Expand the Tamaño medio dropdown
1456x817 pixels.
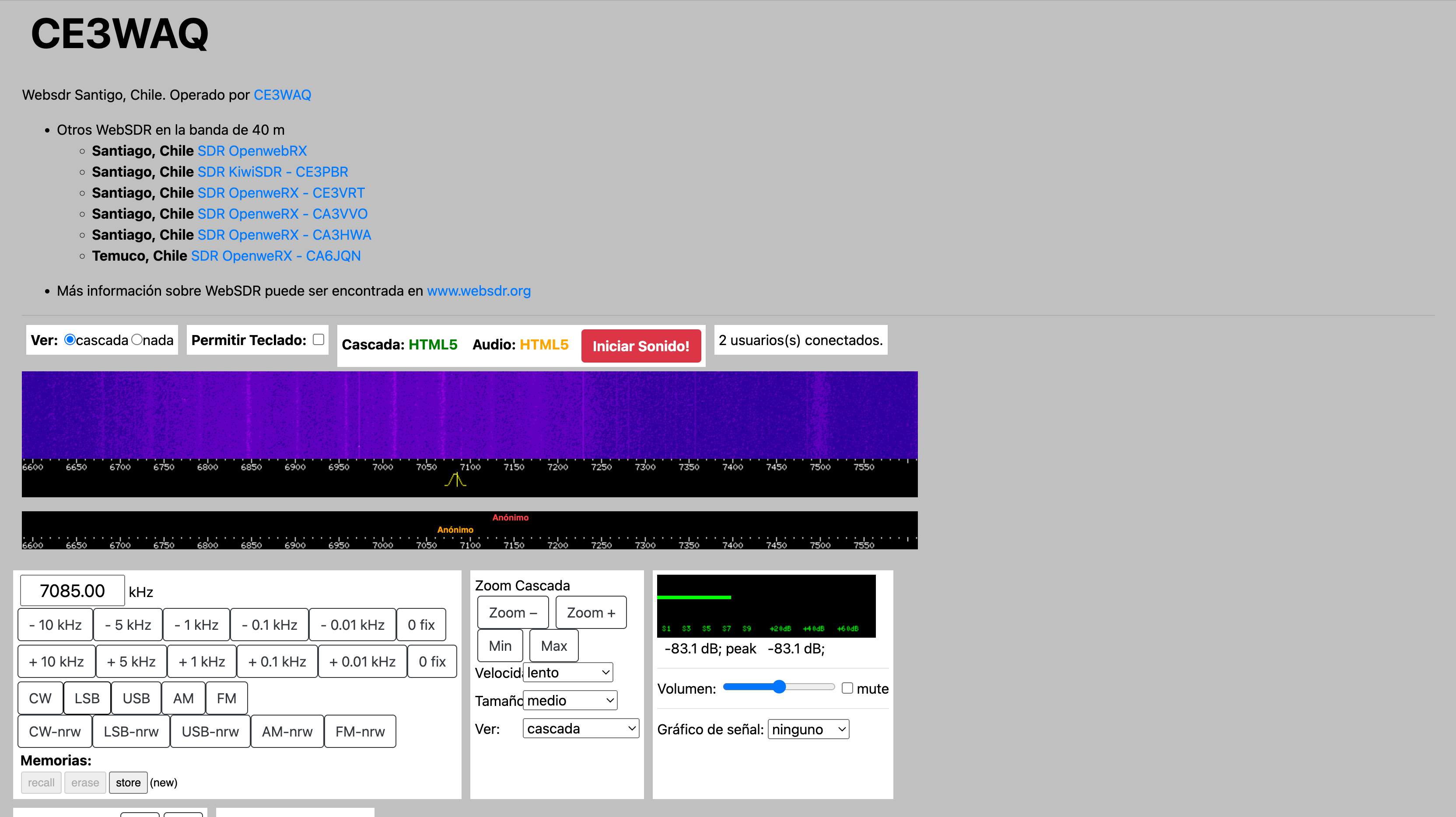click(x=570, y=701)
